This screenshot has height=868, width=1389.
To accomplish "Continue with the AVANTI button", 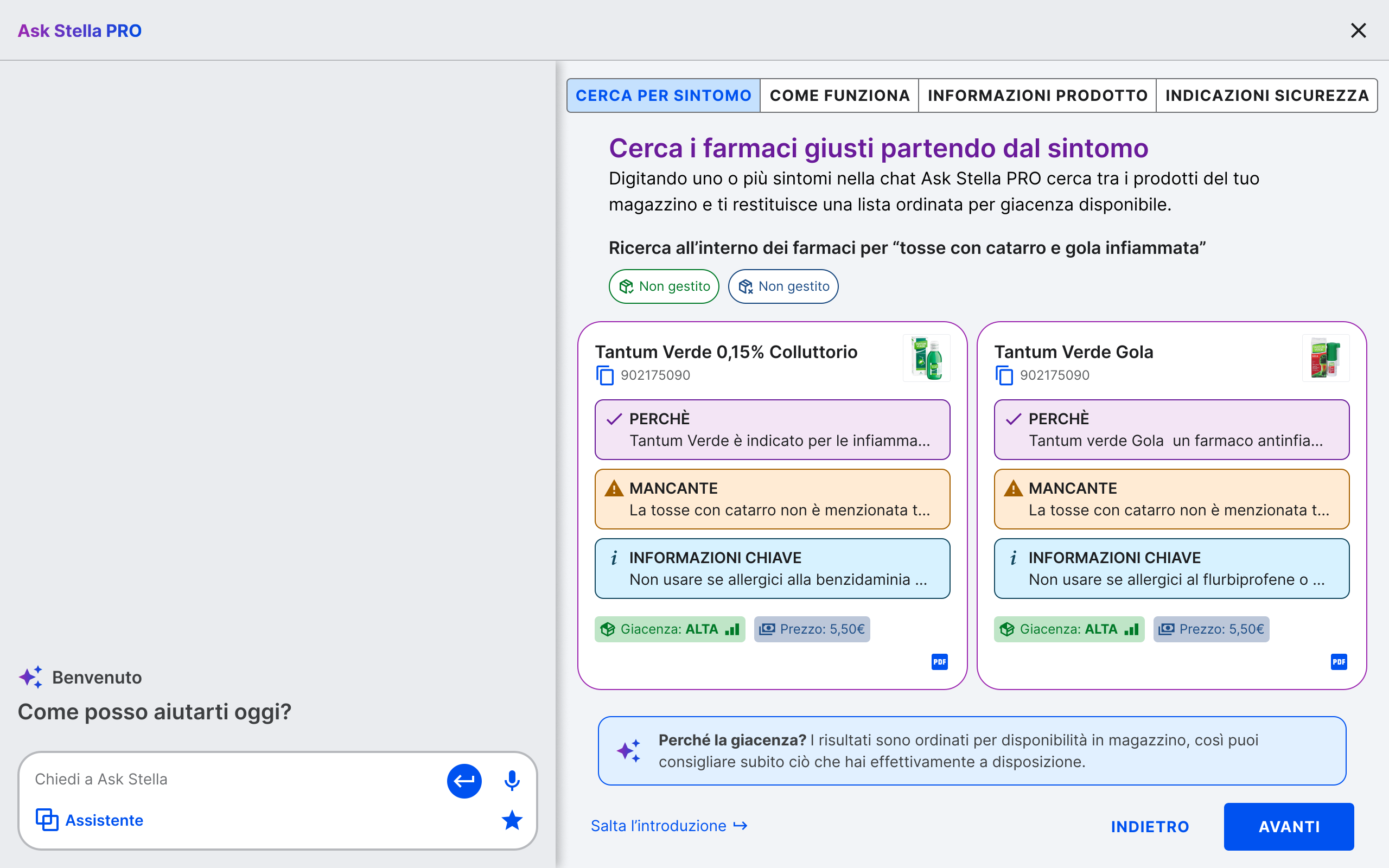I will coord(1289,827).
